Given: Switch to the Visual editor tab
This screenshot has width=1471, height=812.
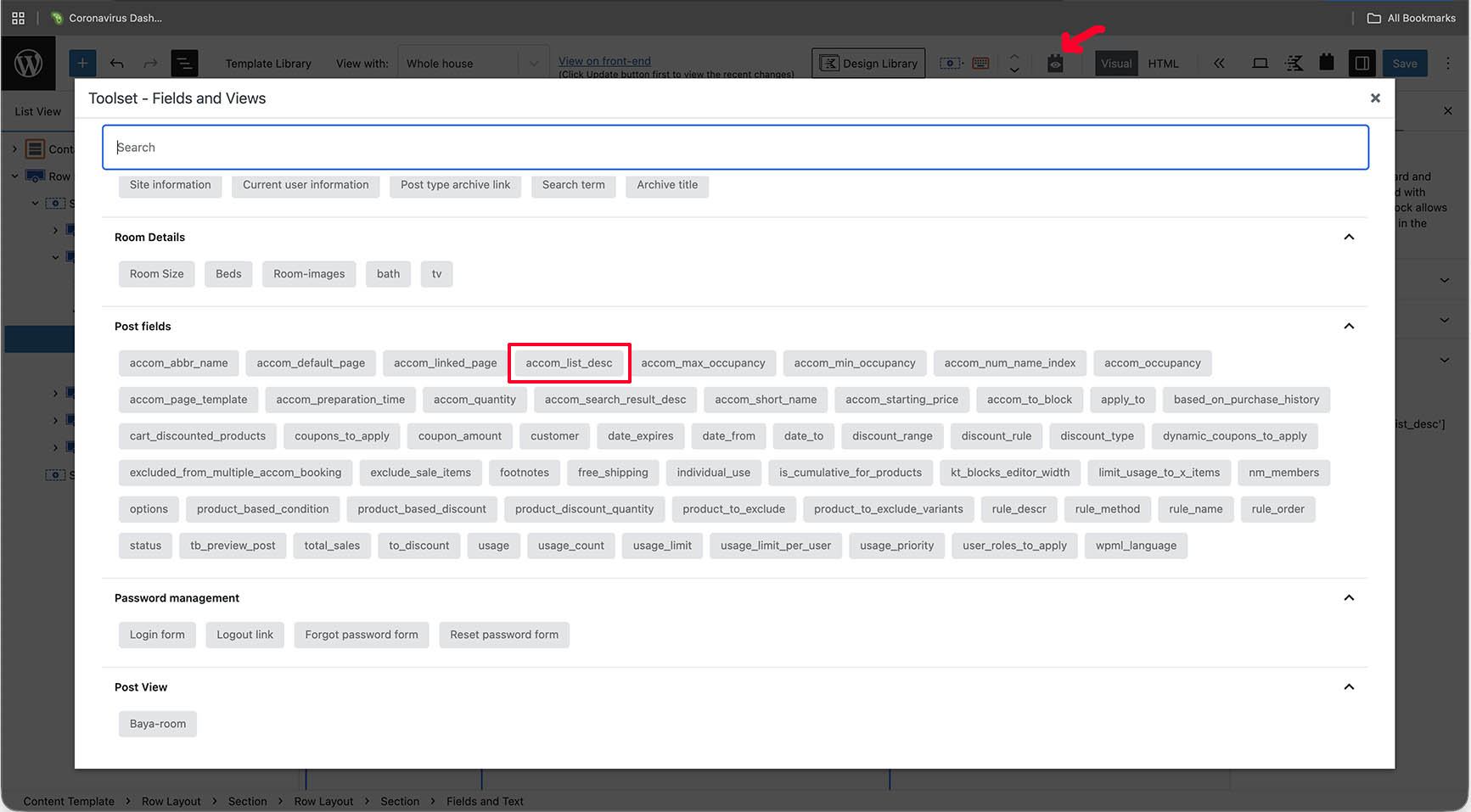Looking at the screenshot, I should click(x=1116, y=63).
